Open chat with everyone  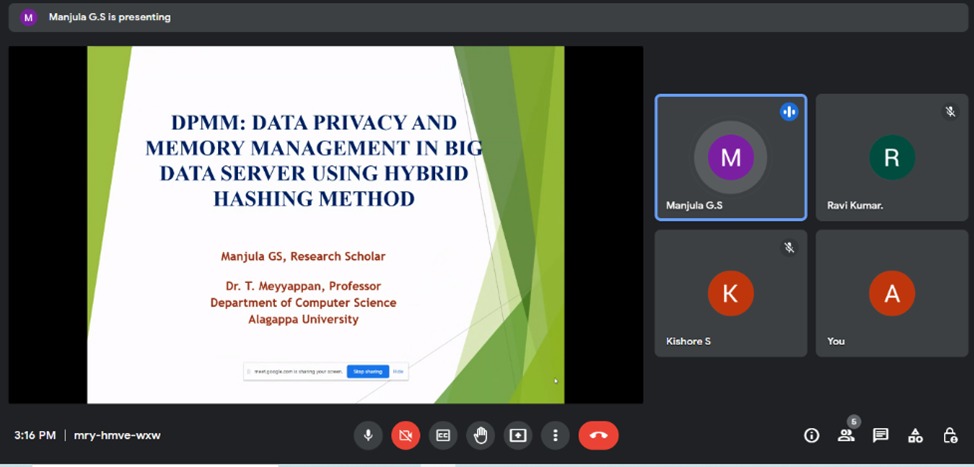(x=880, y=435)
